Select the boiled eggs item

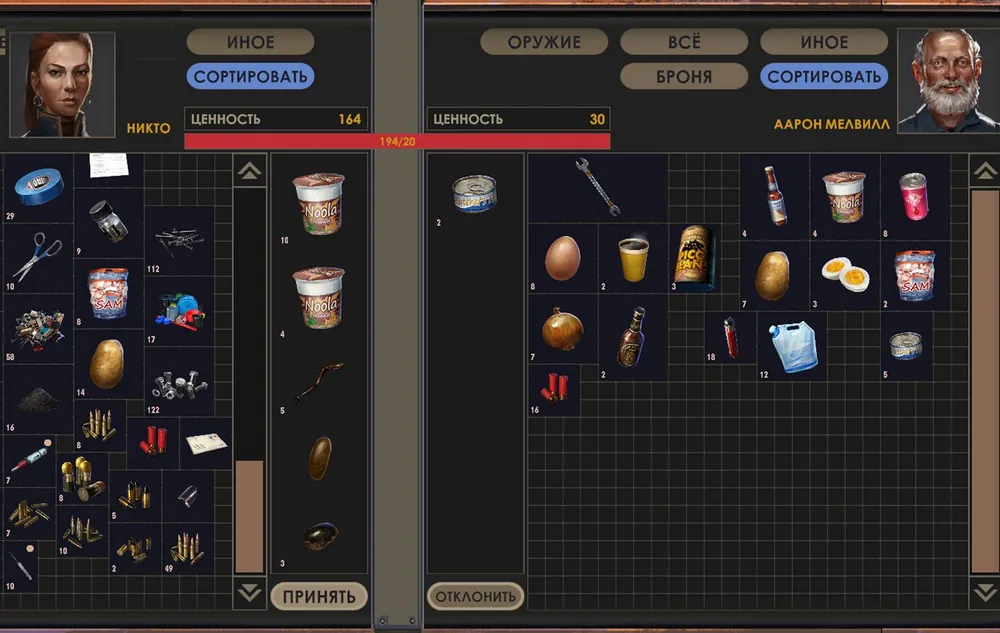coord(844,275)
